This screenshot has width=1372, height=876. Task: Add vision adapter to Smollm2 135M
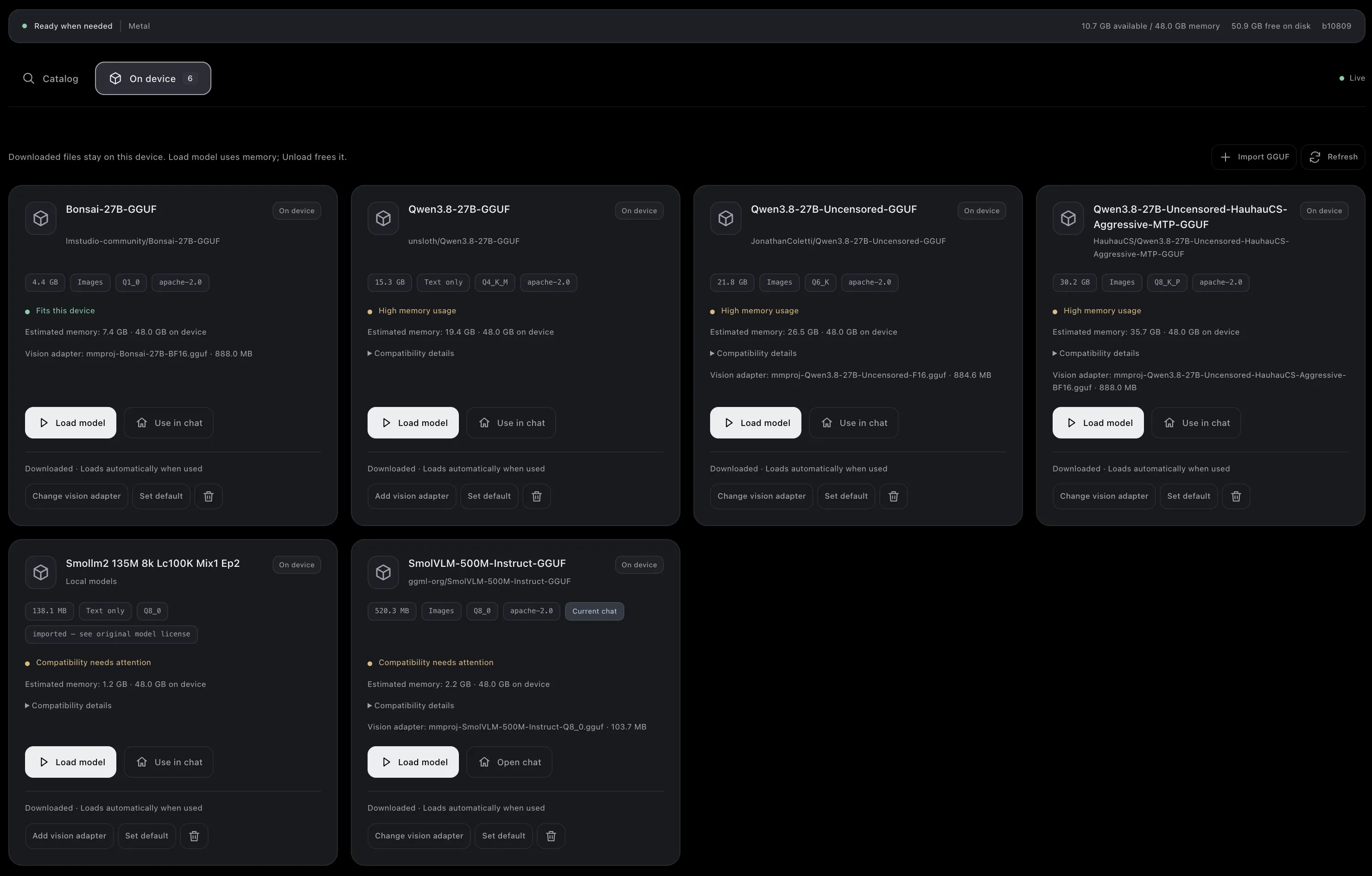[x=70, y=836]
